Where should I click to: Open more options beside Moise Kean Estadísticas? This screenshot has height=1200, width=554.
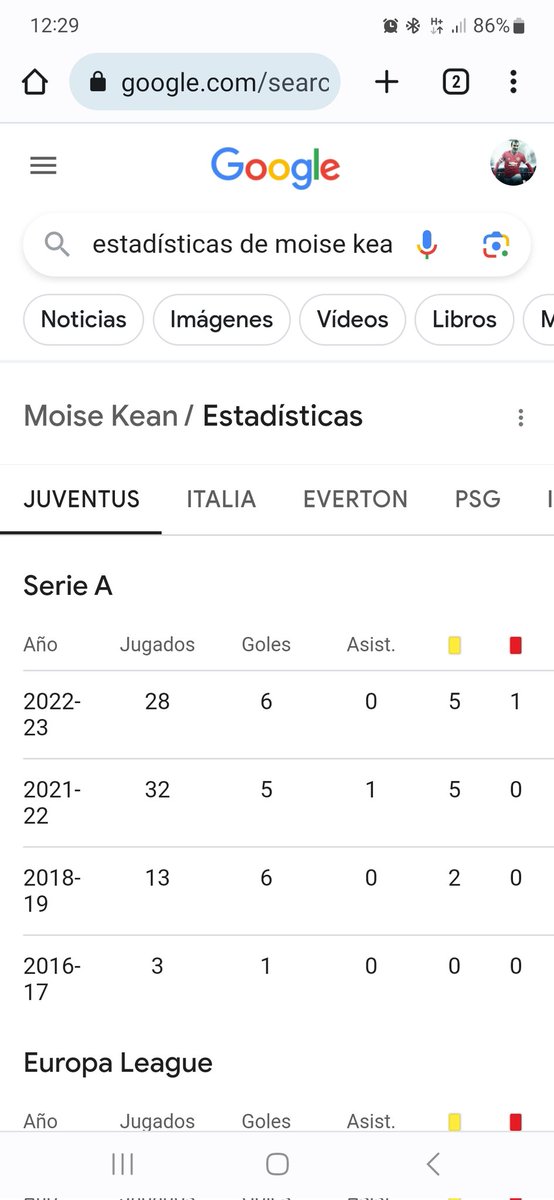point(520,417)
